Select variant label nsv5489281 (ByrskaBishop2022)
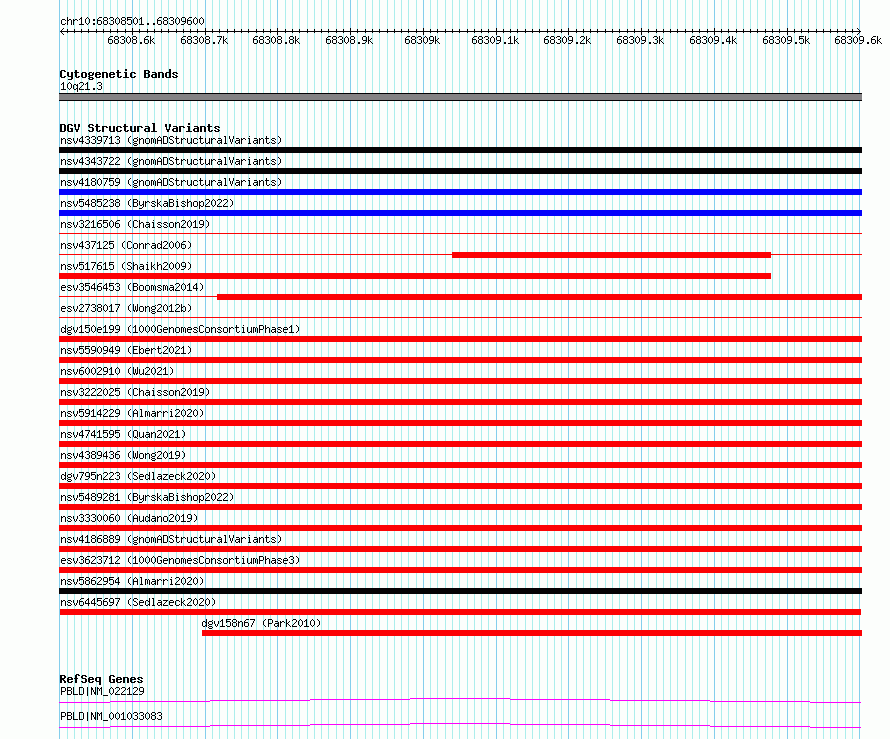This screenshot has height=739, width=890. pos(147,497)
